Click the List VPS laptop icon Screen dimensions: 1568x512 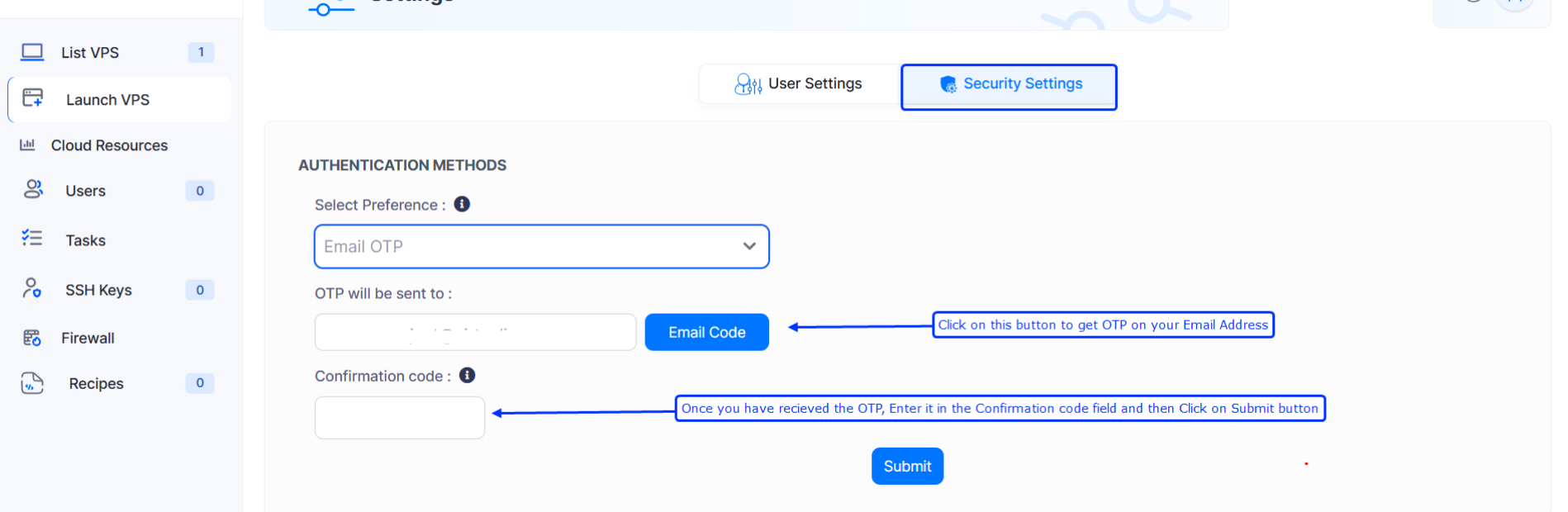point(32,52)
